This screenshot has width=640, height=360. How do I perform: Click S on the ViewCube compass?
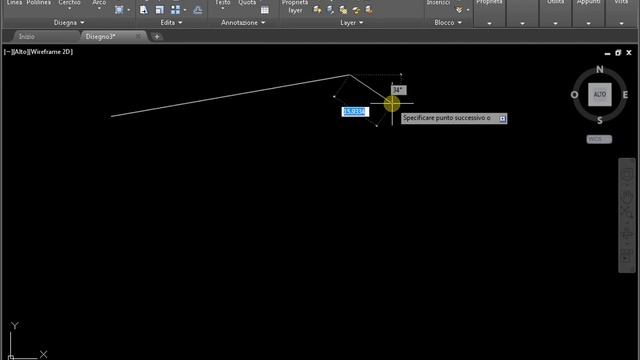pyautogui.click(x=600, y=120)
